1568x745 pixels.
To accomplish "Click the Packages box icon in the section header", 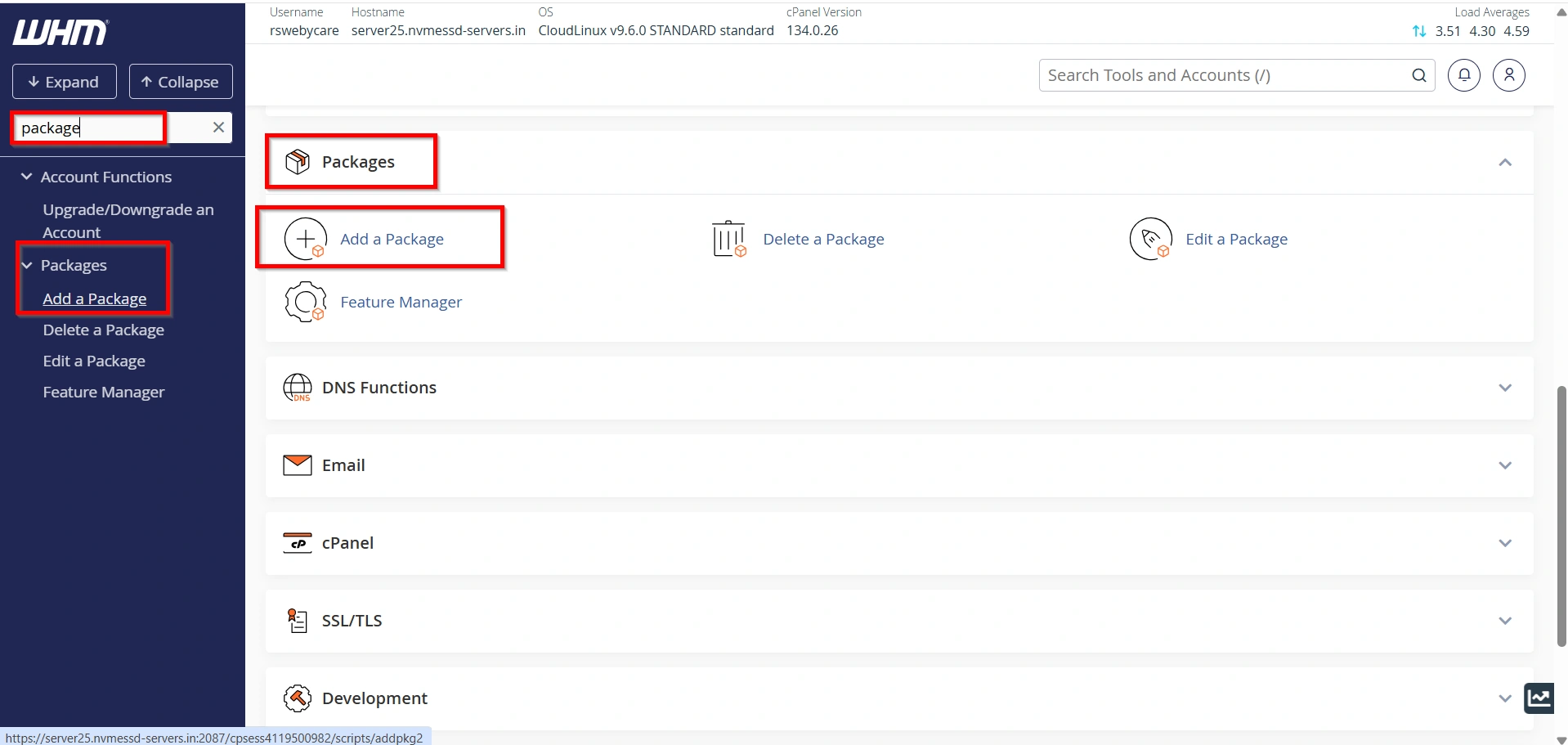I will tap(298, 162).
